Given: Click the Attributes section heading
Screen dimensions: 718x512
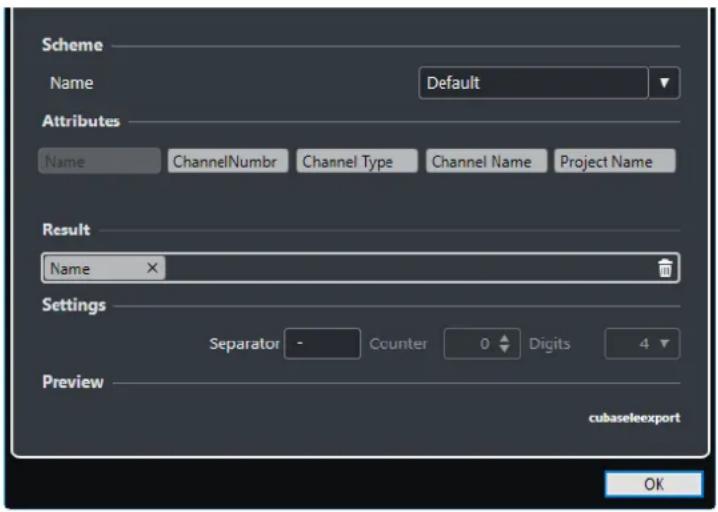Looking at the screenshot, I should (x=81, y=121).
